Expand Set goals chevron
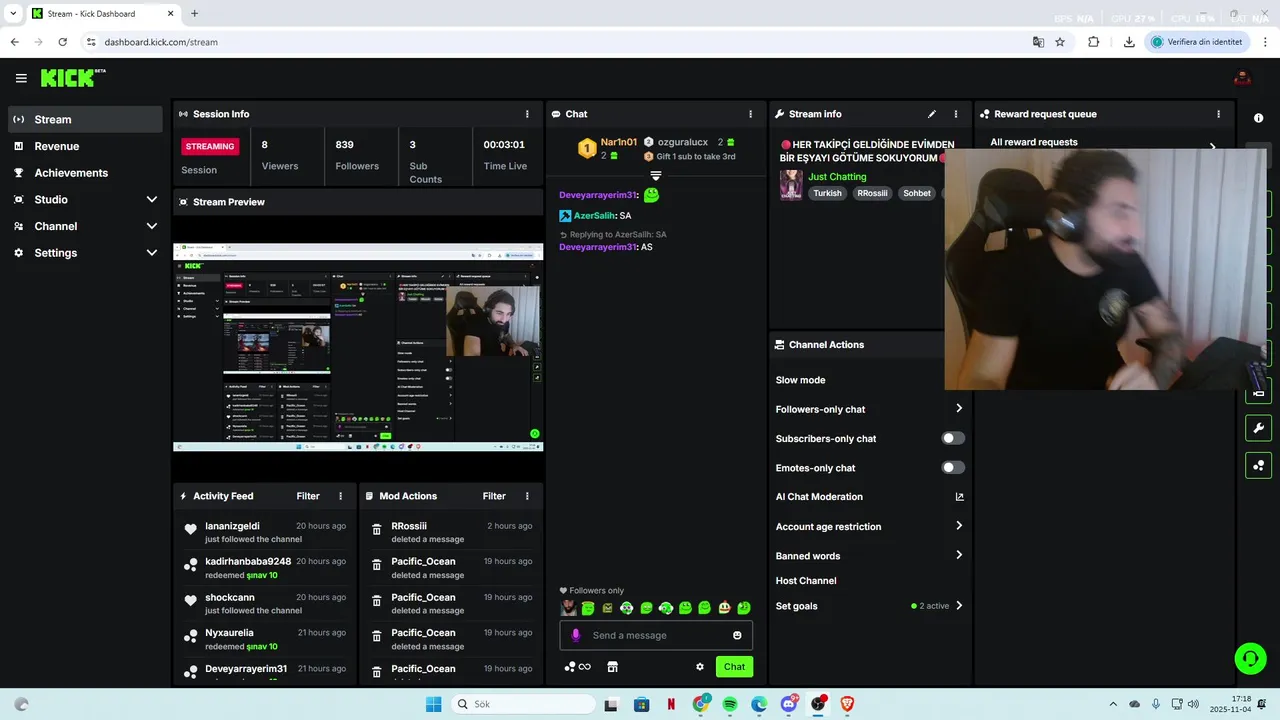Viewport: 1280px width, 720px height. click(959, 606)
